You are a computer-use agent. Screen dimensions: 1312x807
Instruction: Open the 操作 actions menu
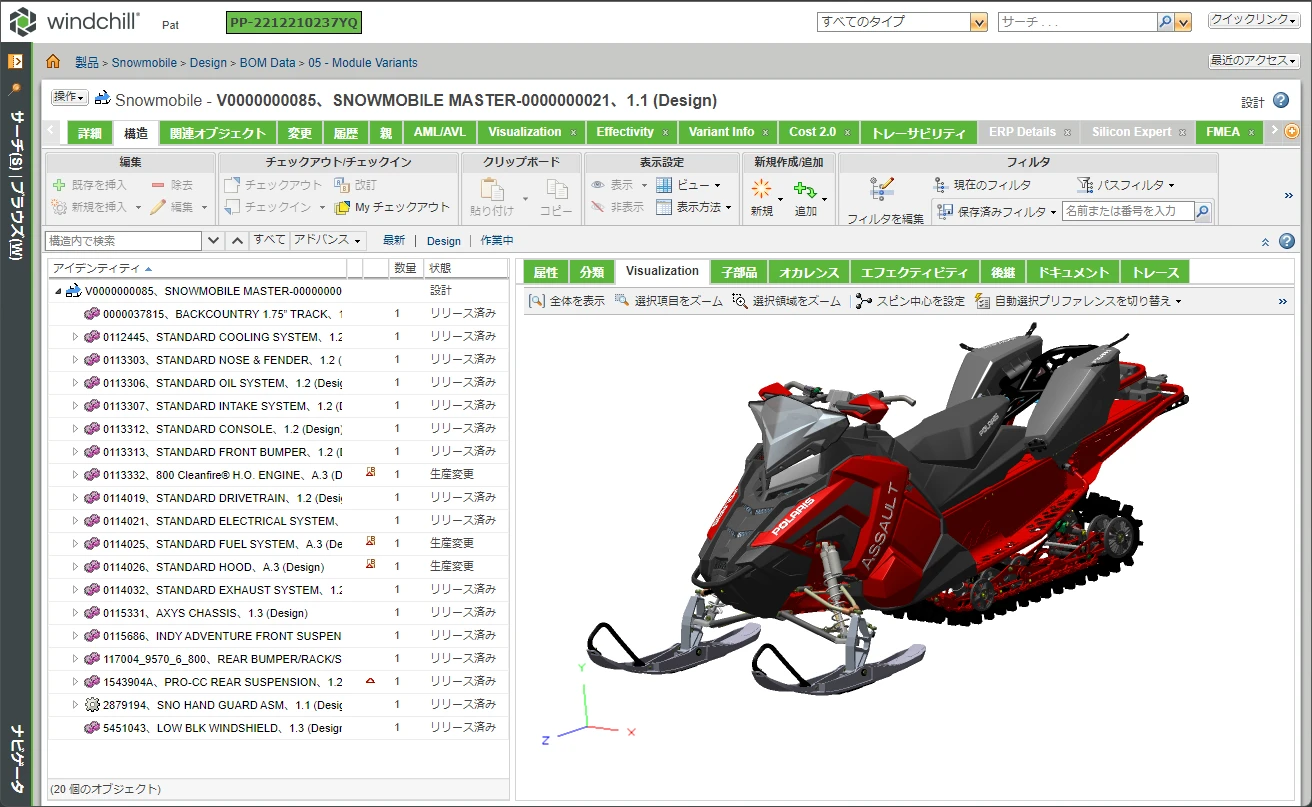tap(69, 97)
